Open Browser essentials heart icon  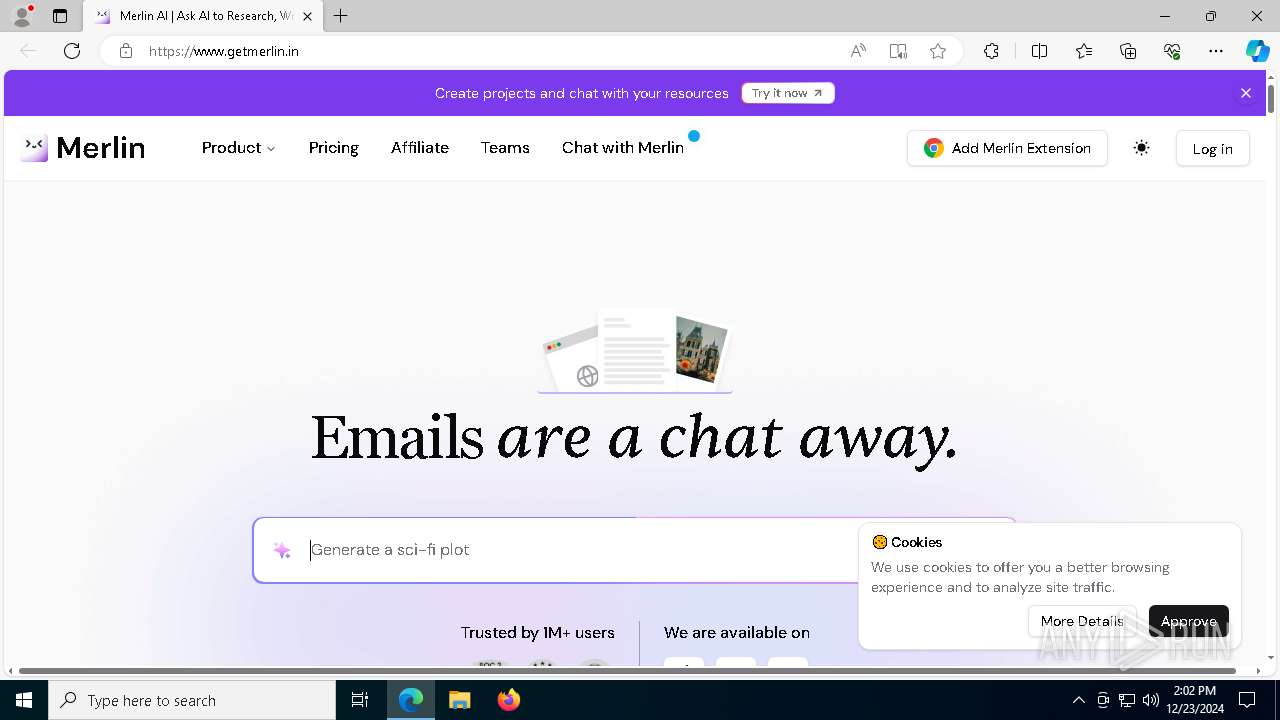pyautogui.click(x=1172, y=51)
